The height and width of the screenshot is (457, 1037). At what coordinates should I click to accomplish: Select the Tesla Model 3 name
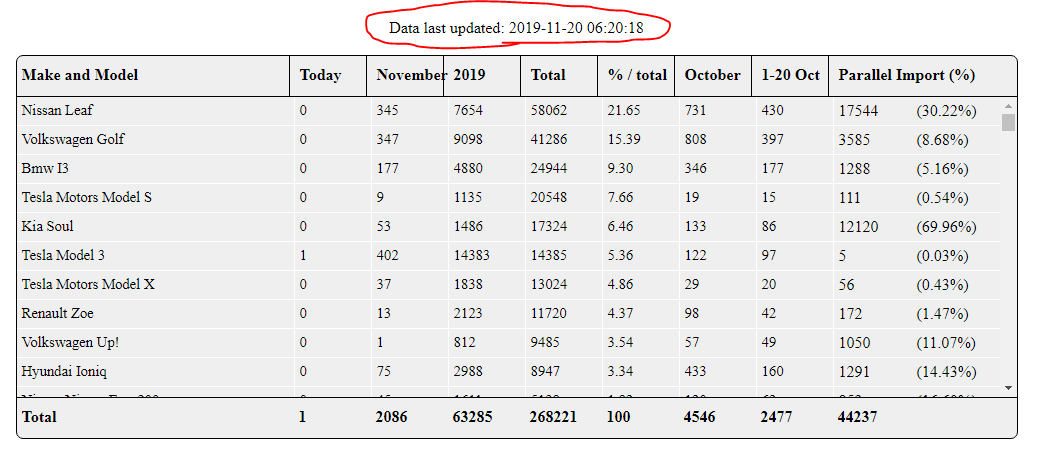click(x=63, y=255)
